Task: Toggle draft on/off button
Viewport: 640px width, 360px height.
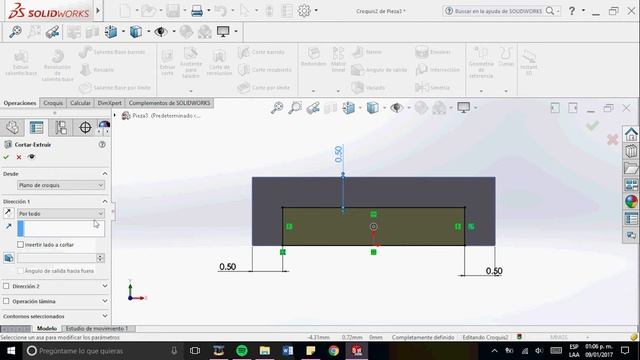Action: point(9,258)
